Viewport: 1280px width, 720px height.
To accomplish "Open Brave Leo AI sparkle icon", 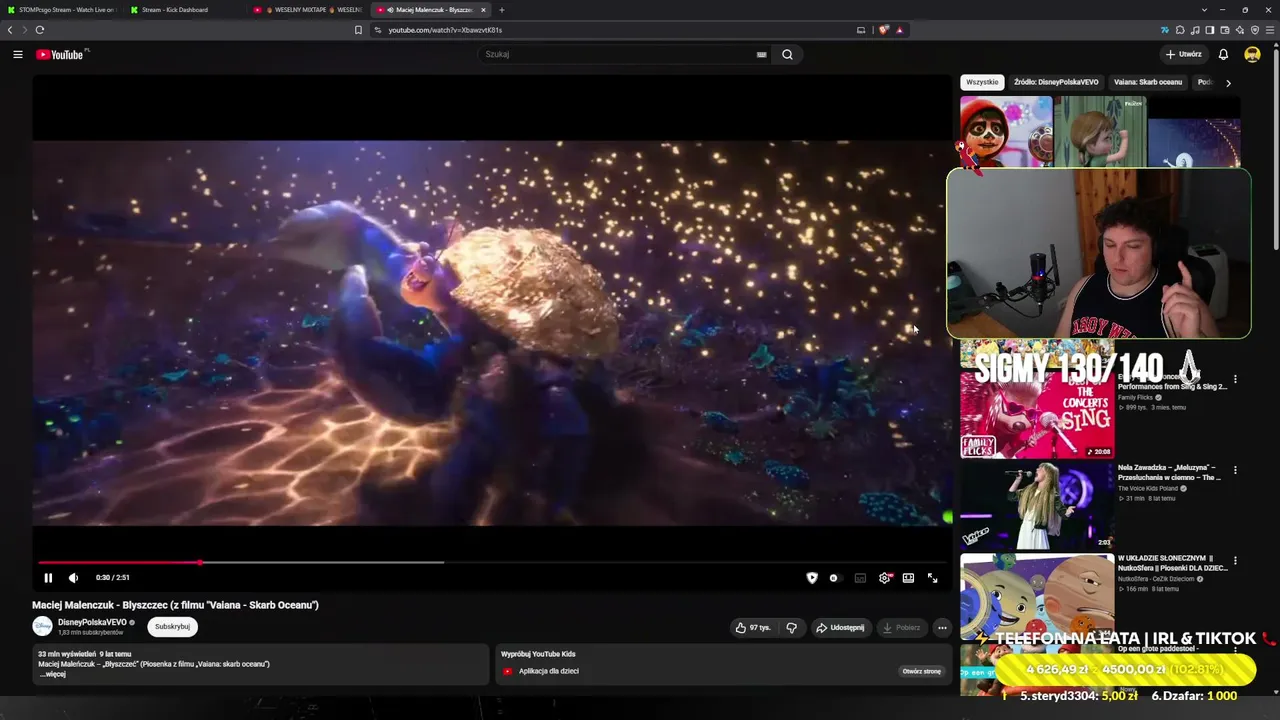I will (1240, 30).
